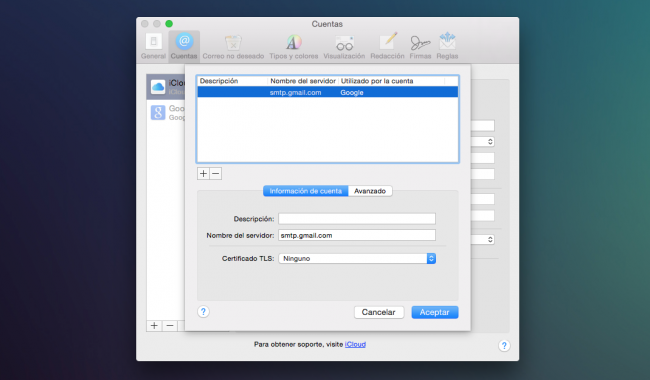Screen dimensions: 650x380
Task: Sort by Nombre del servidor column
Action: (x=303, y=81)
